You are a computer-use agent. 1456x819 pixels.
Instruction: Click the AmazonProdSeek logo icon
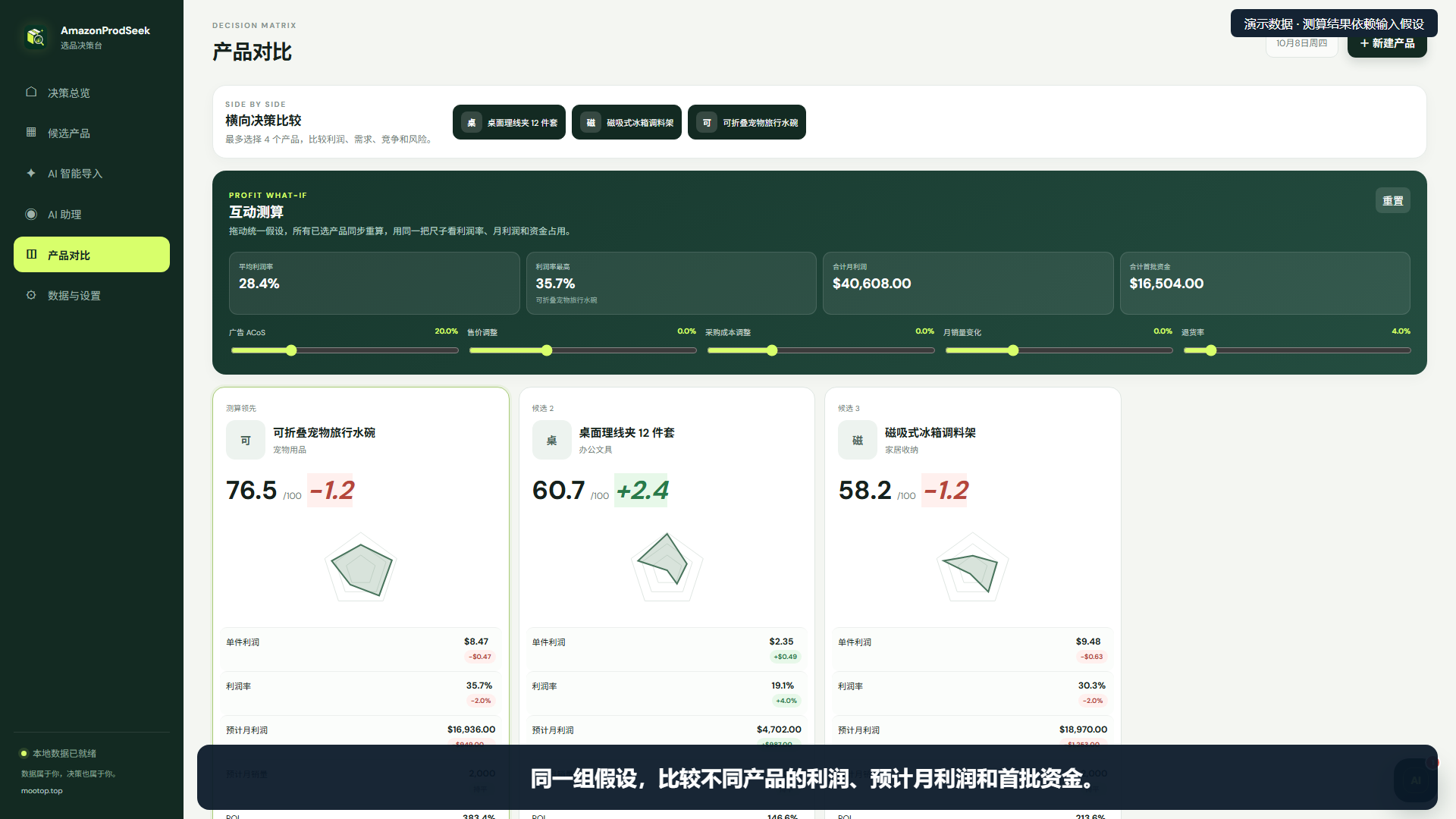(x=35, y=36)
